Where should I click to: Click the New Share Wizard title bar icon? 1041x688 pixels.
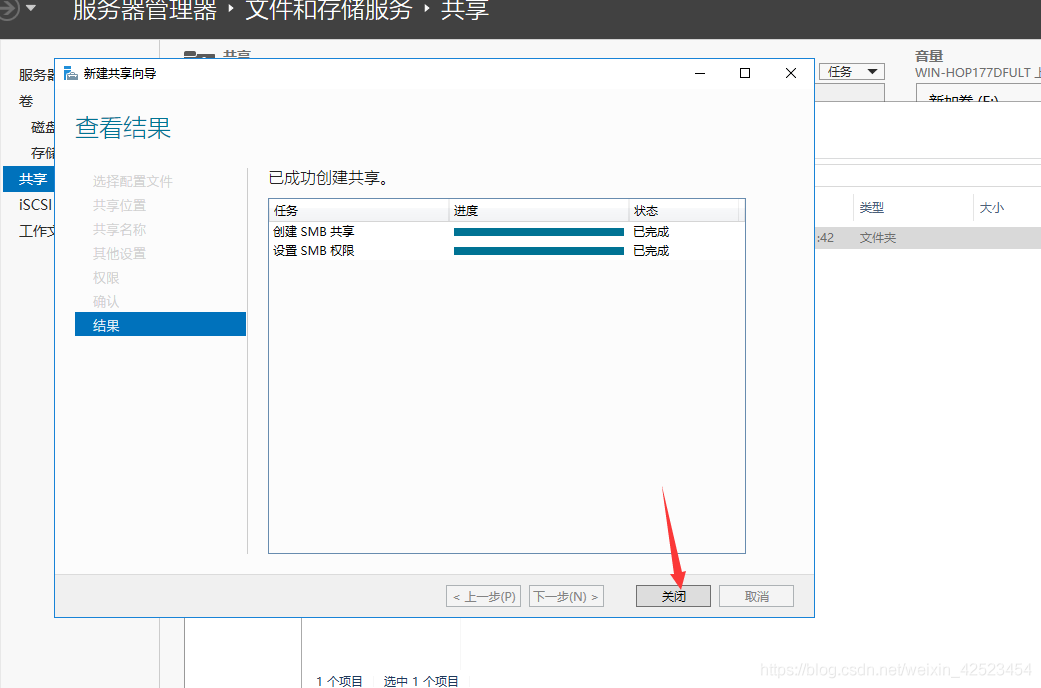[69, 72]
